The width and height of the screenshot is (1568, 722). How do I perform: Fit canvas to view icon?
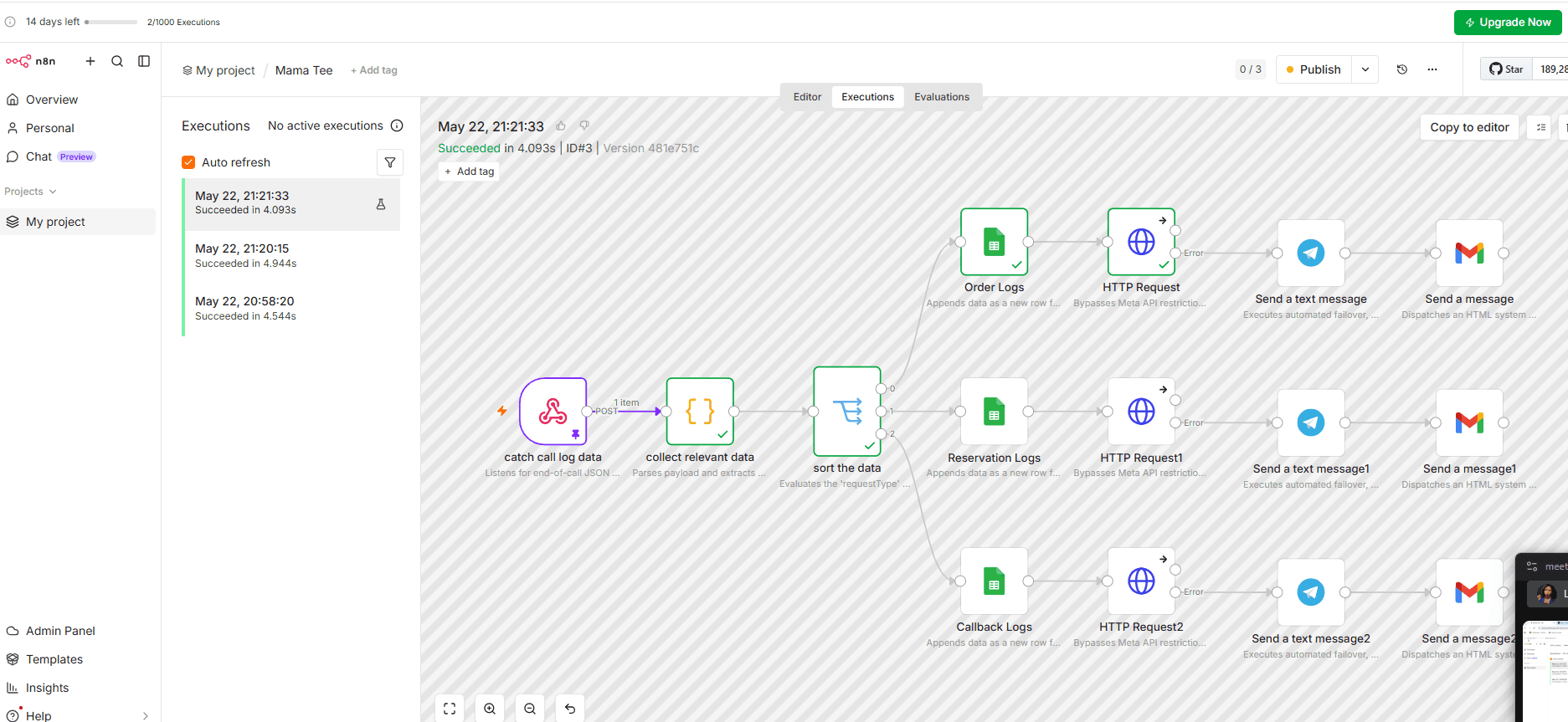coord(450,709)
